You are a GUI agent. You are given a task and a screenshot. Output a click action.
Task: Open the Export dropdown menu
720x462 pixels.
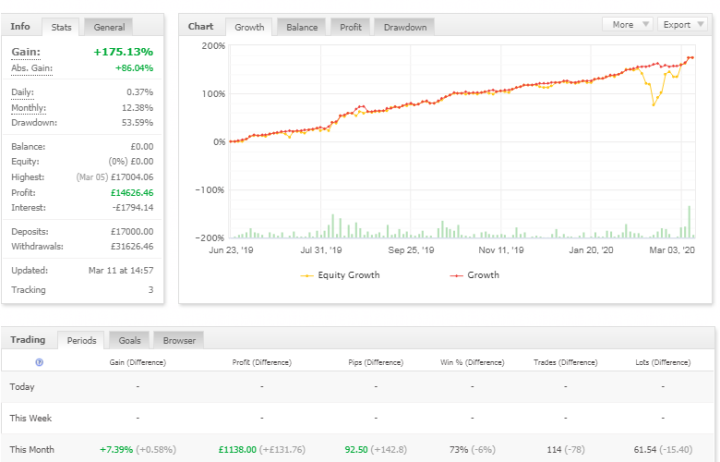[683, 24]
